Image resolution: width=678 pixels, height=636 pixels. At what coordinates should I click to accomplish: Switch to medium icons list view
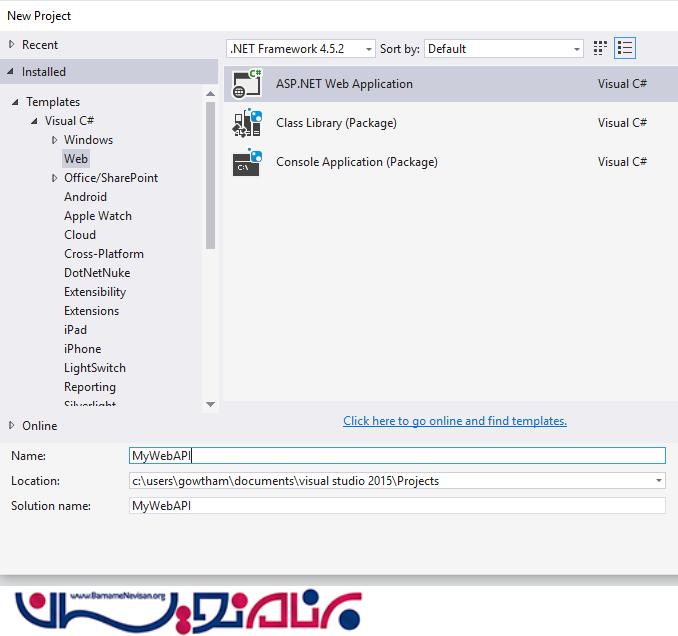pyautogui.click(x=625, y=48)
